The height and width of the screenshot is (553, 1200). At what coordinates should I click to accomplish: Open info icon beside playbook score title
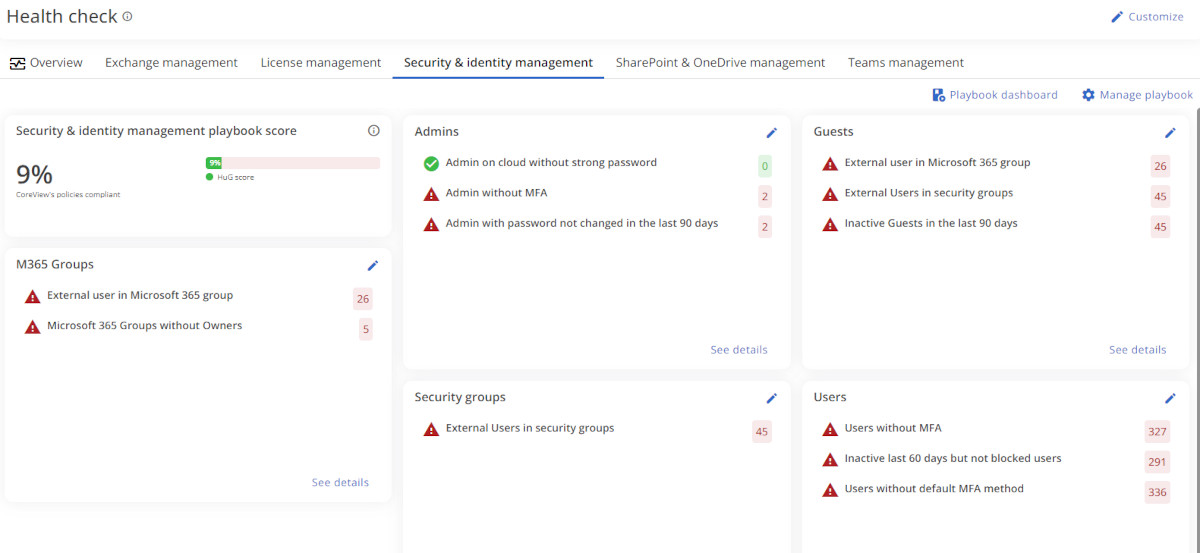point(374,131)
